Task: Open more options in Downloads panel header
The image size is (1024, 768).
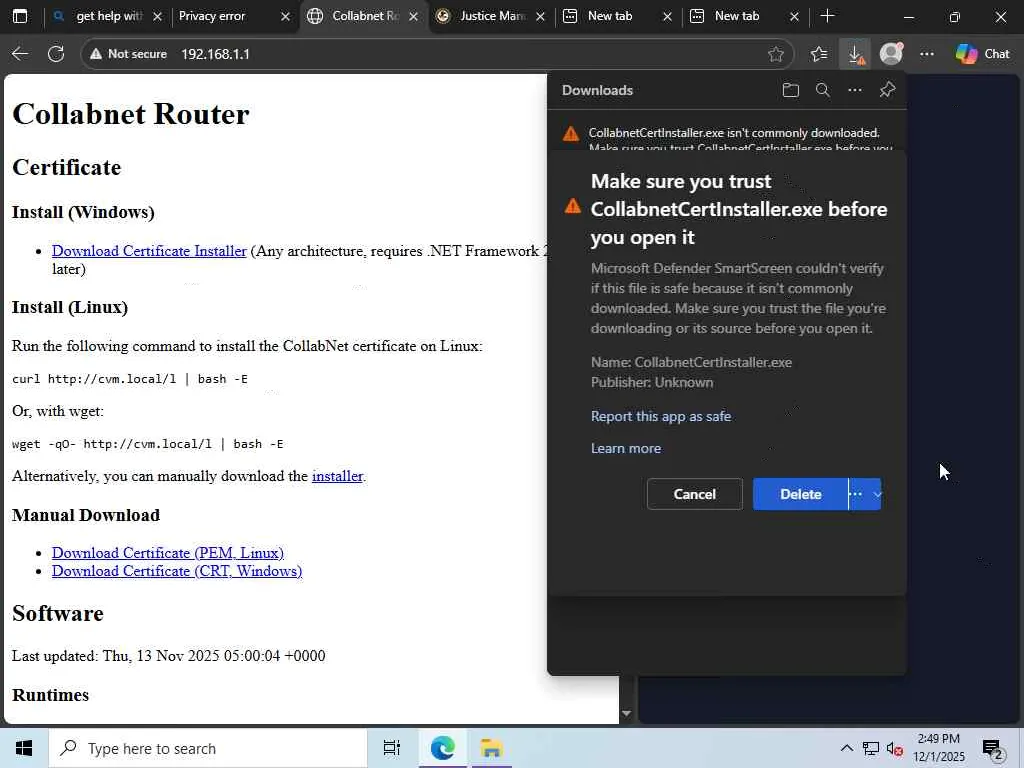Action: tap(855, 90)
